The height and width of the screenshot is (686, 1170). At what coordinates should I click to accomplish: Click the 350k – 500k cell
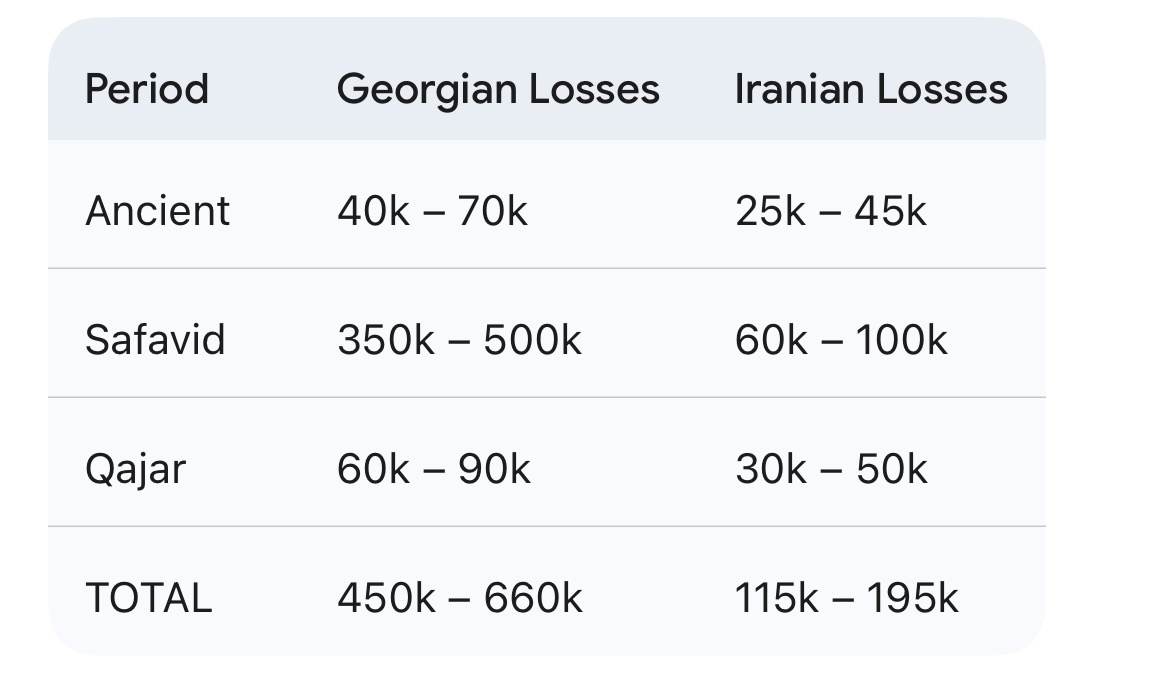pos(459,340)
